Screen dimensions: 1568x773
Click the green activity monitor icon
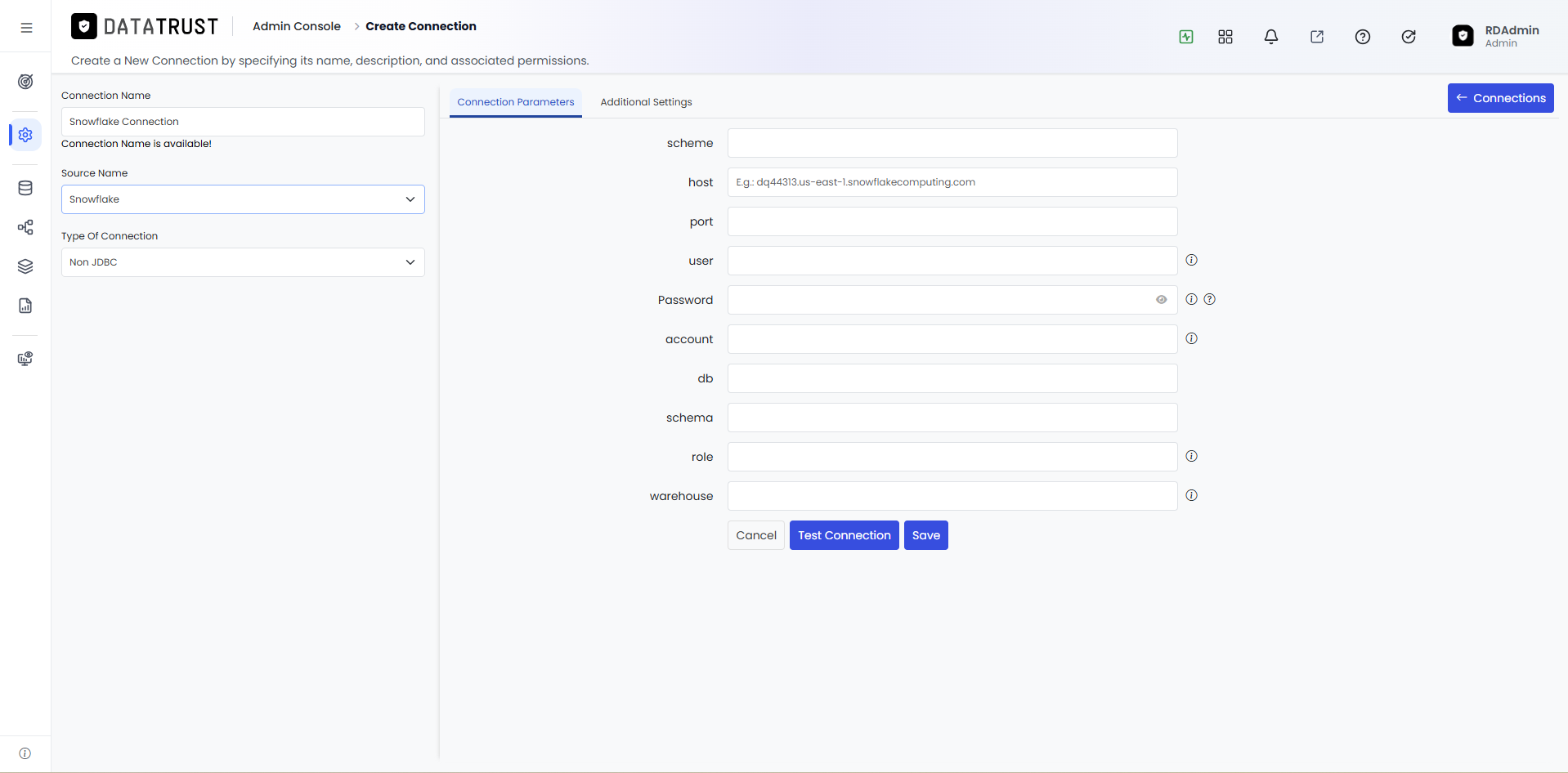point(1186,37)
